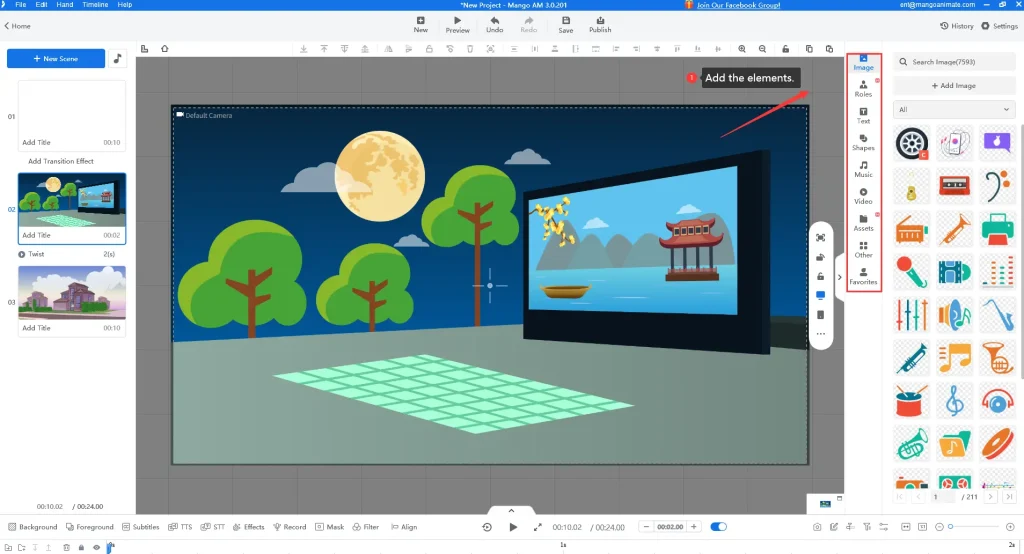The image size is (1024, 554).
Task: Select the Shapes element category
Action: pyautogui.click(x=863, y=142)
